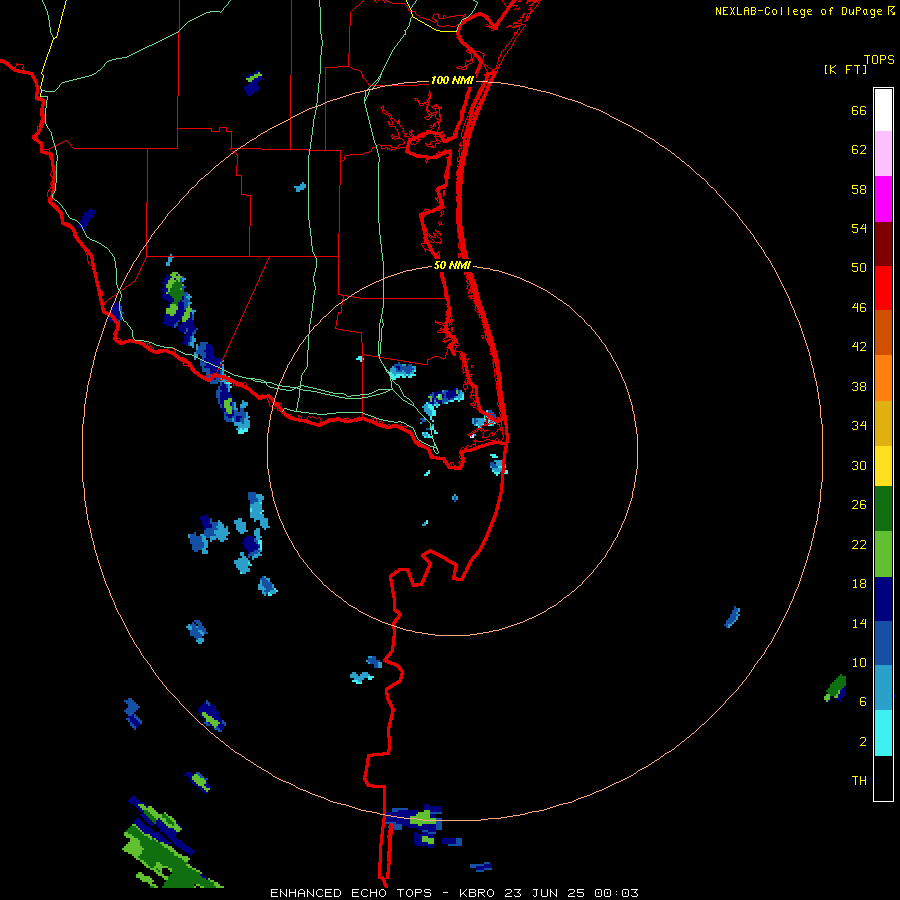
Task: Click the '18' legend value
Action: click(x=859, y=584)
